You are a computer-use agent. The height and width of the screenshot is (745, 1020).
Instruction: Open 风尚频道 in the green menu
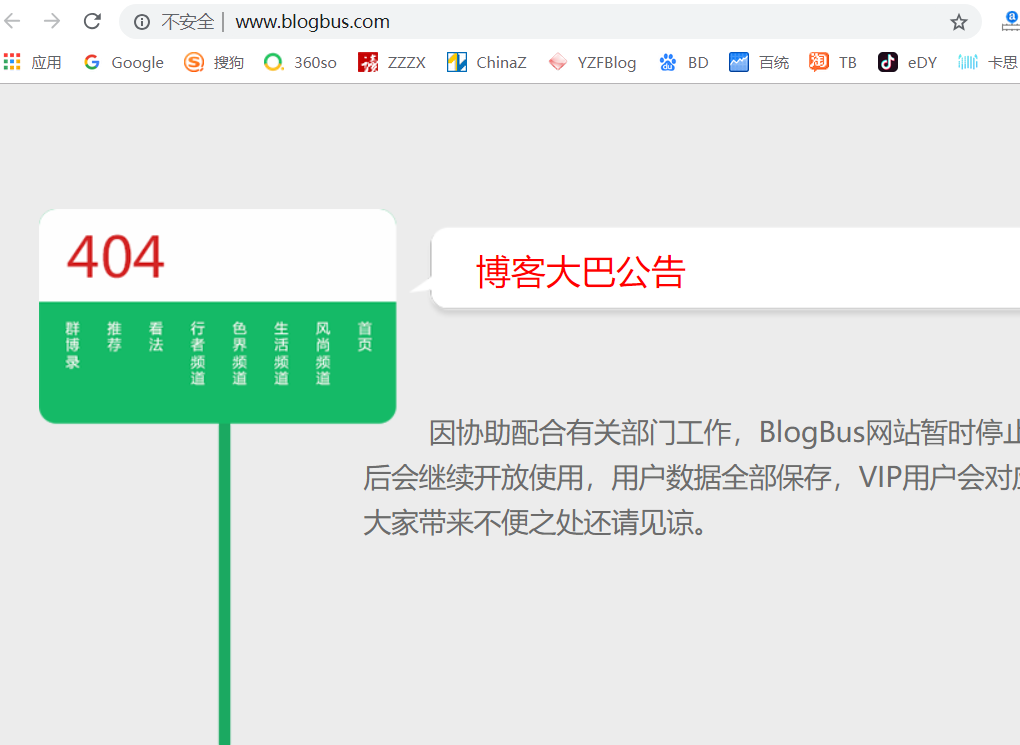point(323,353)
